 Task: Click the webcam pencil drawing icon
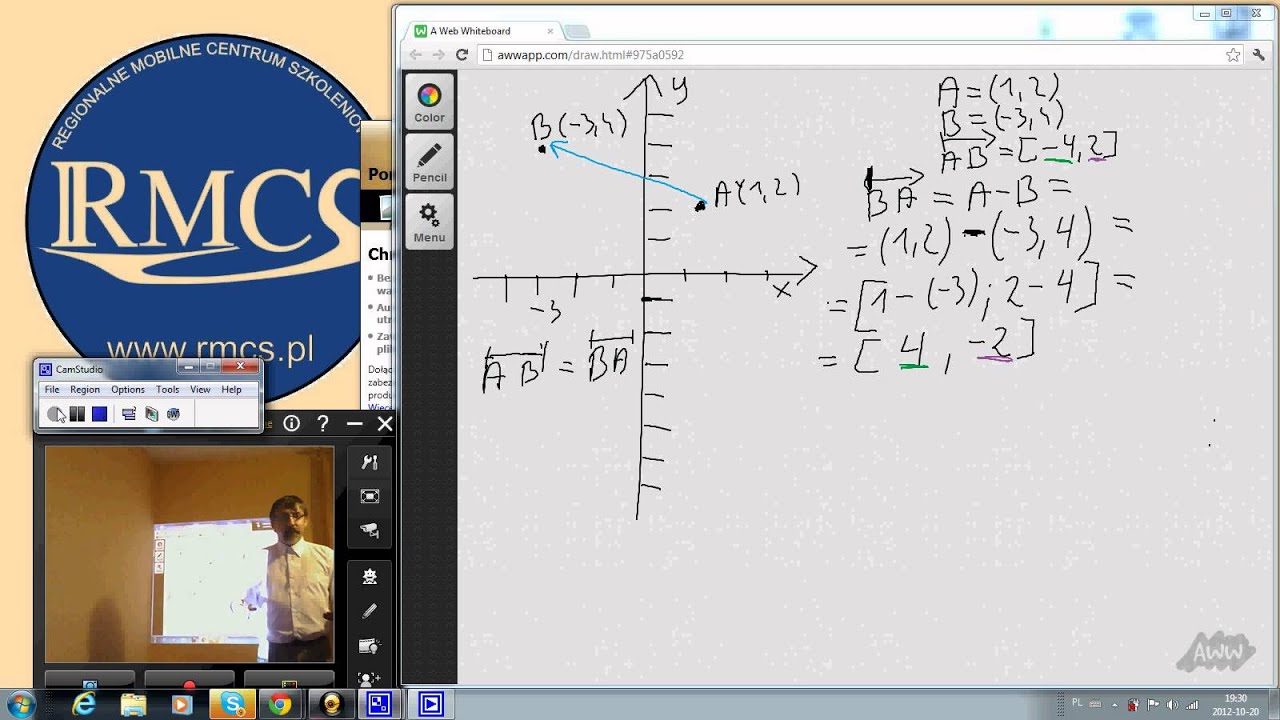[x=370, y=611]
